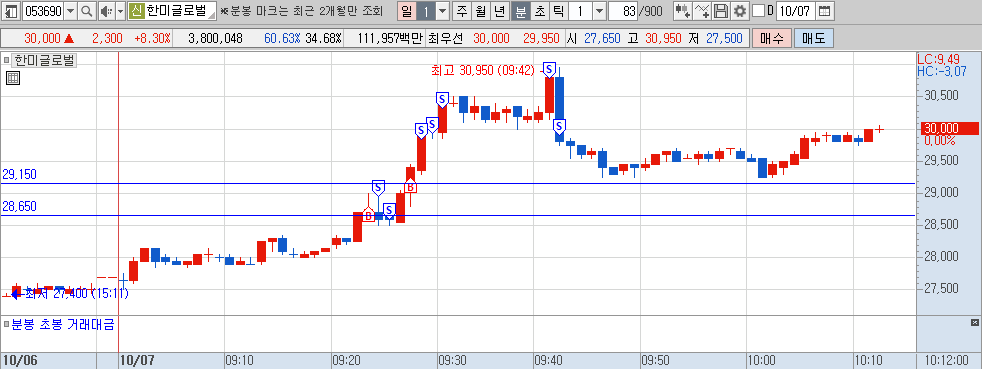
Task: Open chart settings gear icon
Action: tap(740, 11)
